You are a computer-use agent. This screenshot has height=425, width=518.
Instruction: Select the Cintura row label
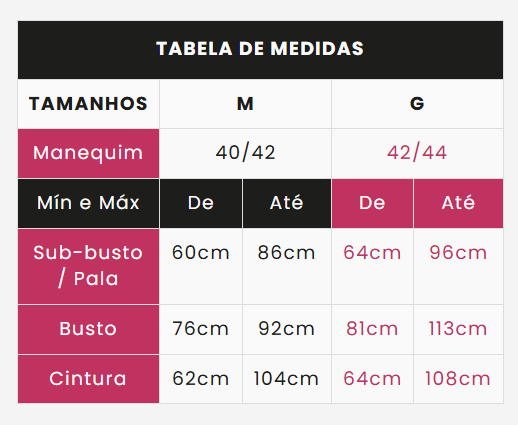click(x=88, y=379)
